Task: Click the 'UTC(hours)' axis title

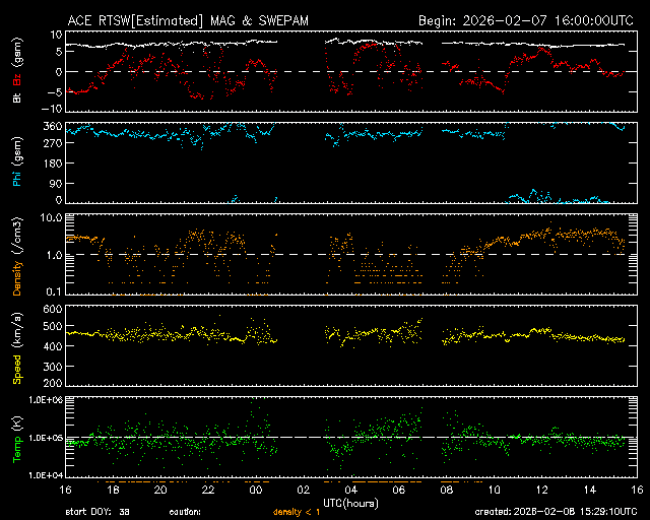Action: tap(351, 504)
